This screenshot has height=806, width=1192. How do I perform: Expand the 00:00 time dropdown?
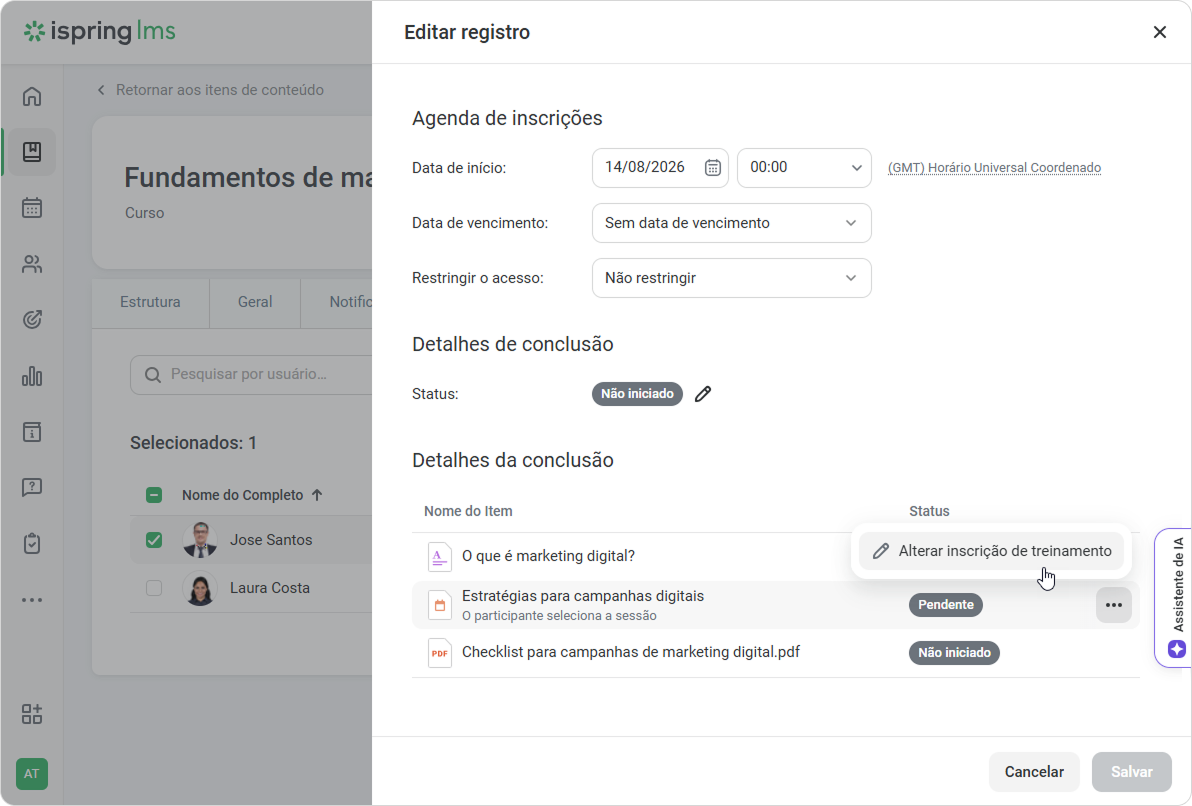point(804,167)
